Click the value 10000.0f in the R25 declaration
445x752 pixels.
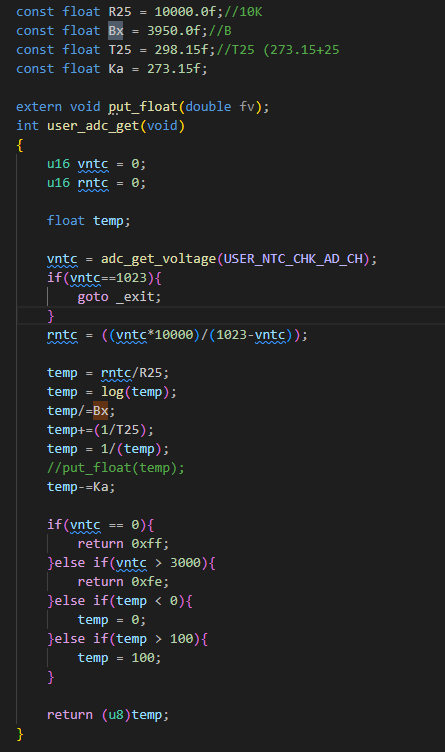click(185, 12)
